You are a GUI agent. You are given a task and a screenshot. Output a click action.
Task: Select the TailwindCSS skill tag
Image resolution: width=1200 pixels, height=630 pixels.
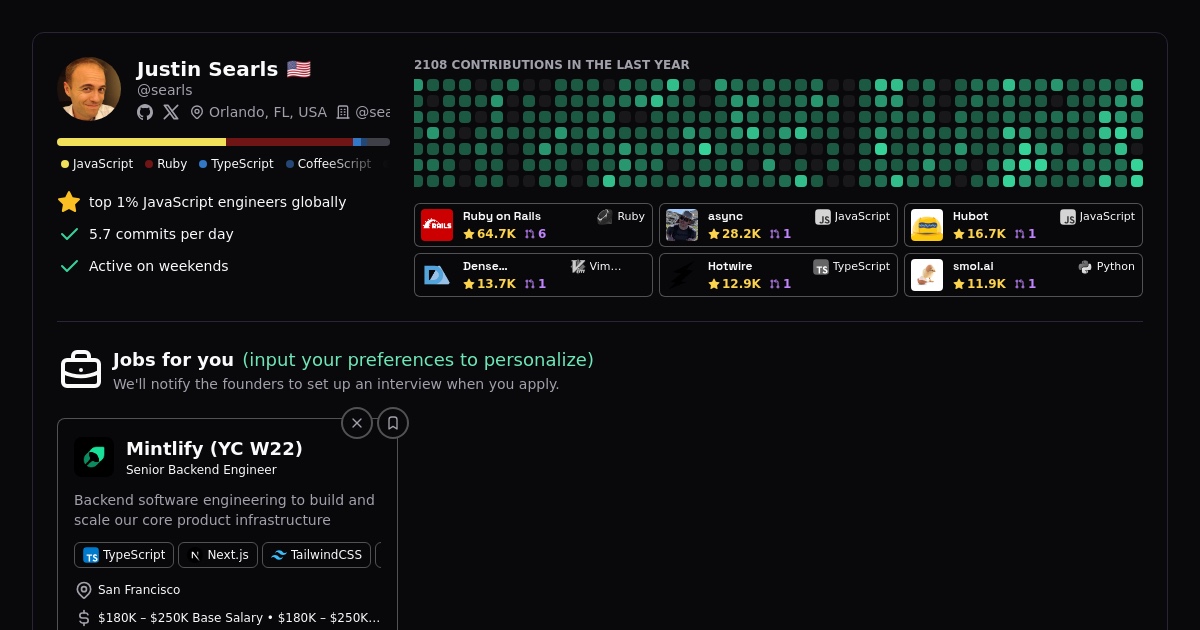pos(316,555)
